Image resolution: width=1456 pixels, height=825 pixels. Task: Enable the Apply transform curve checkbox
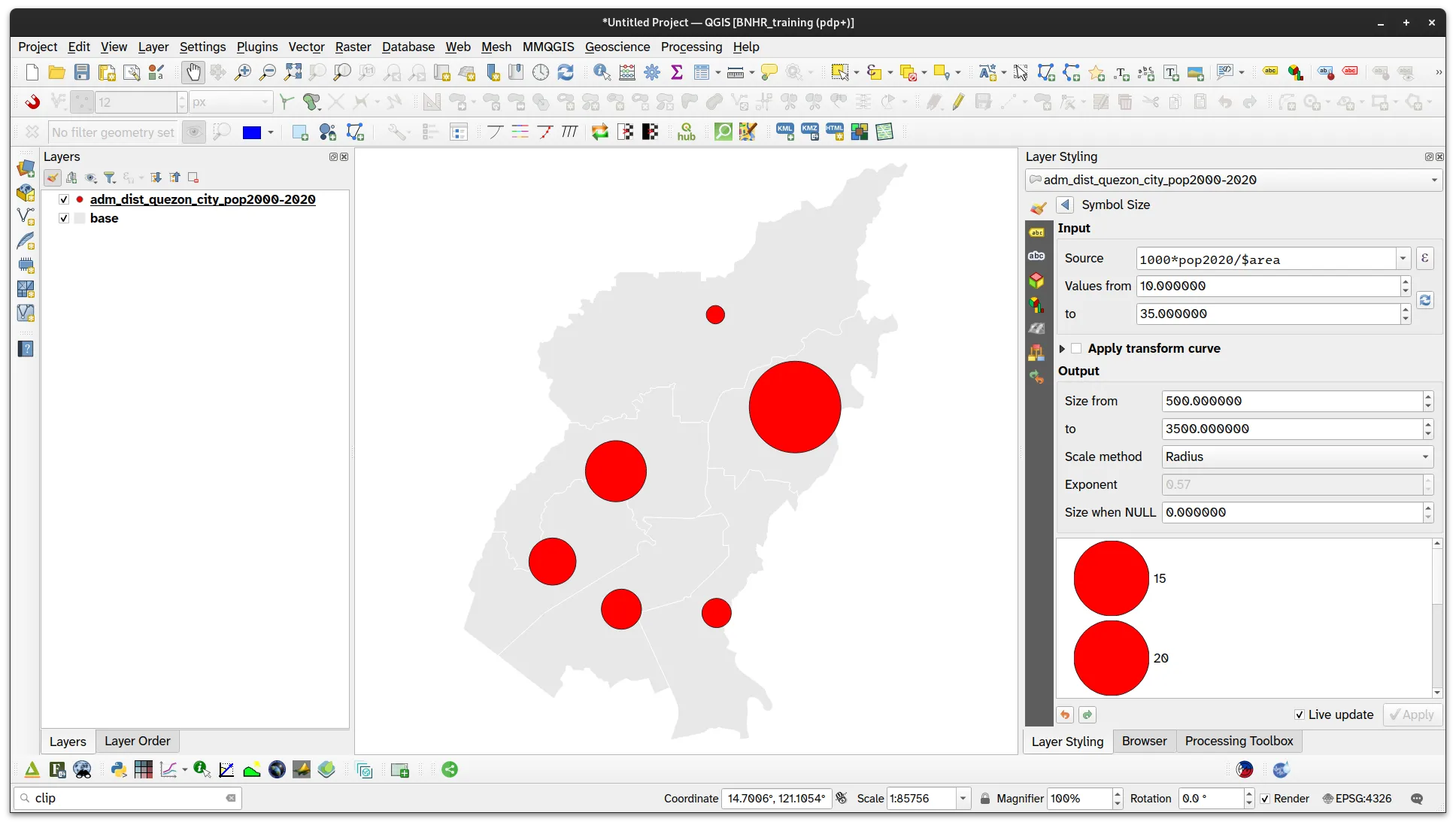pos(1076,348)
